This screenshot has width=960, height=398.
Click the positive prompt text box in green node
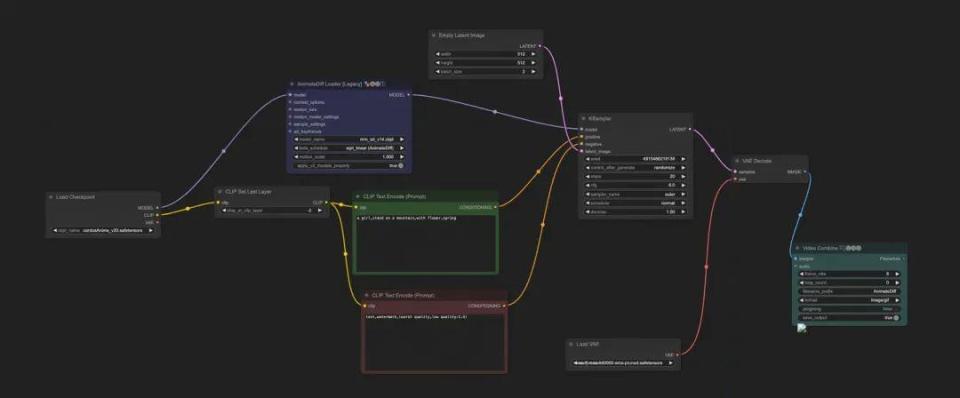426,243
